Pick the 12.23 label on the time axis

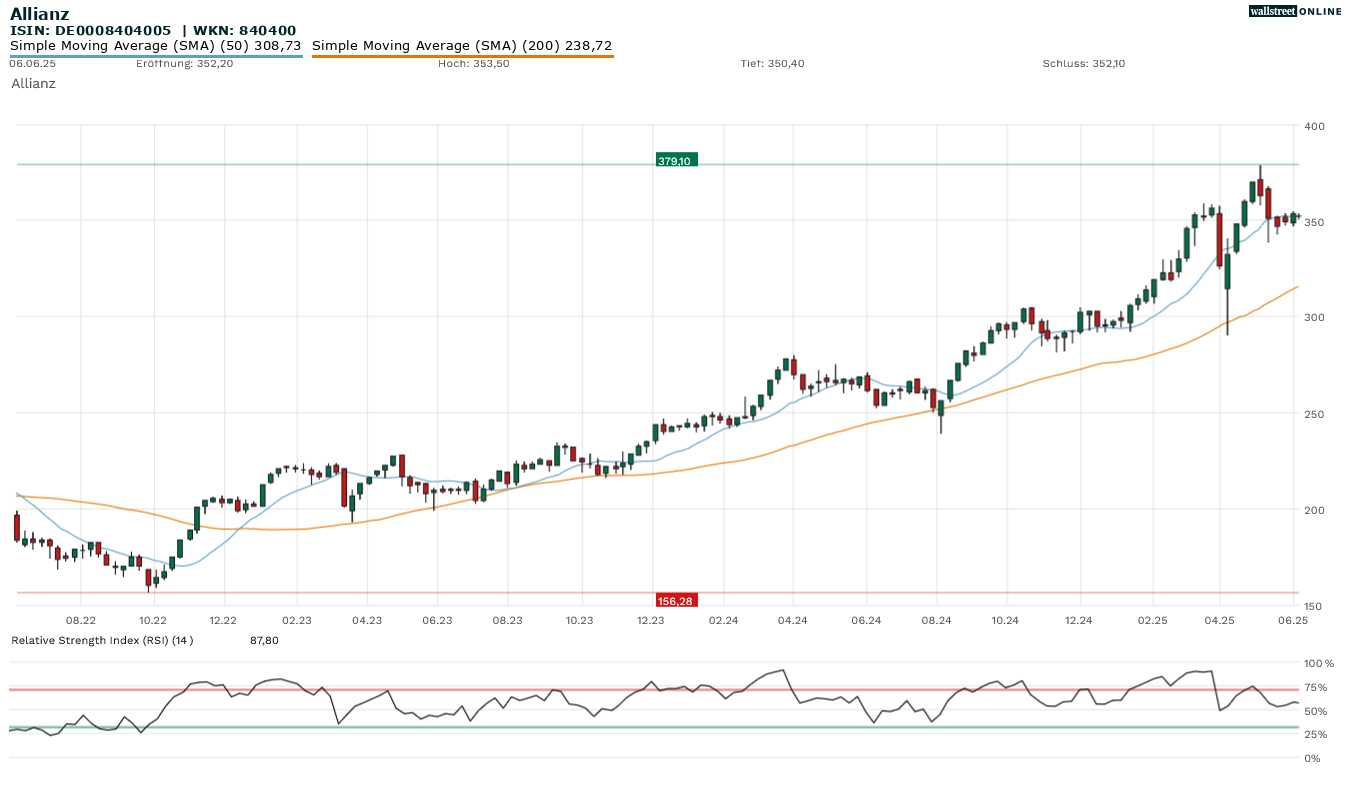point(651,621)
